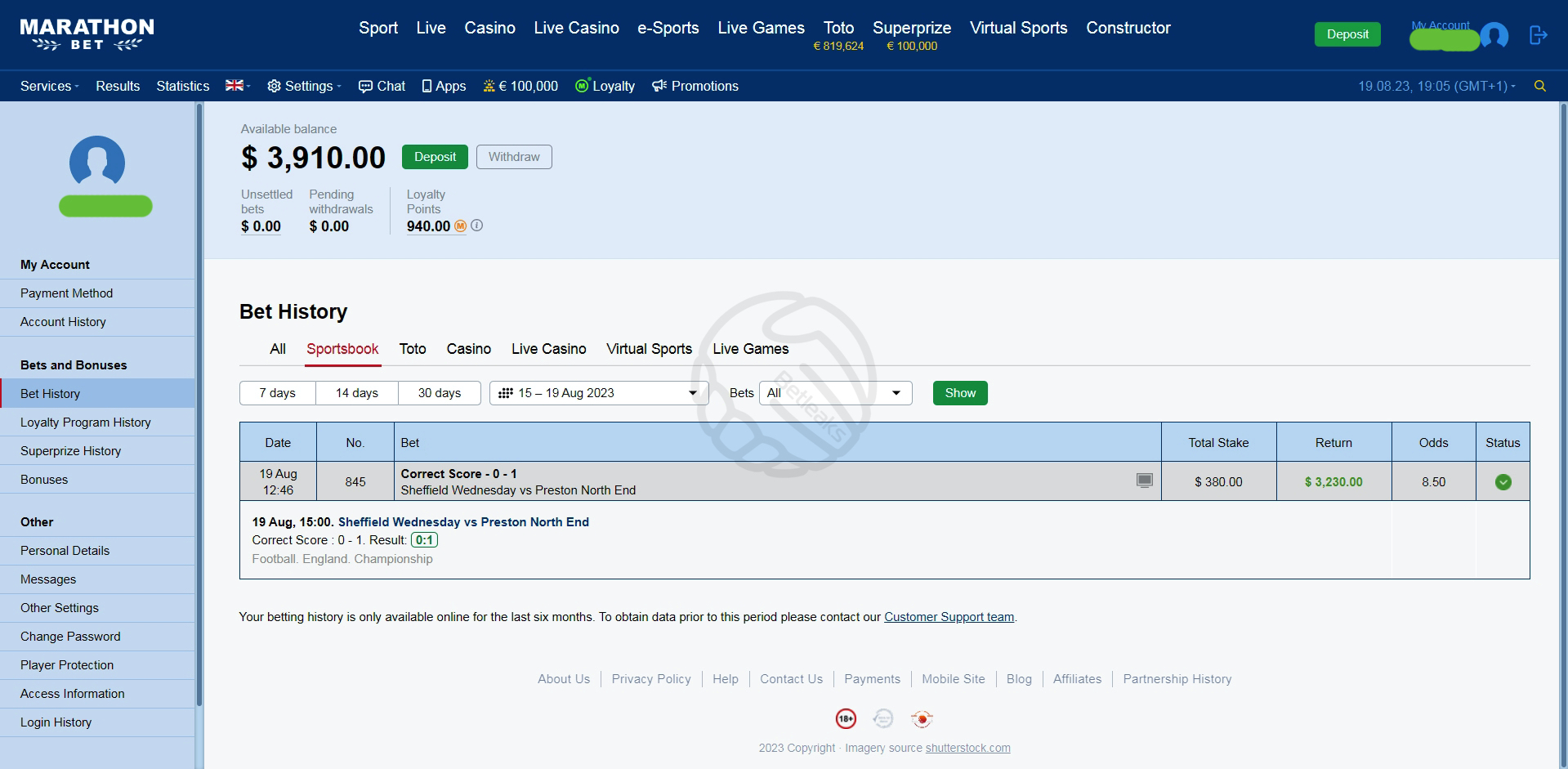The image size is (1568, 769).
Task: Switch to the Toto history tab
Action: pyautogui.click(x=413, y=349)
